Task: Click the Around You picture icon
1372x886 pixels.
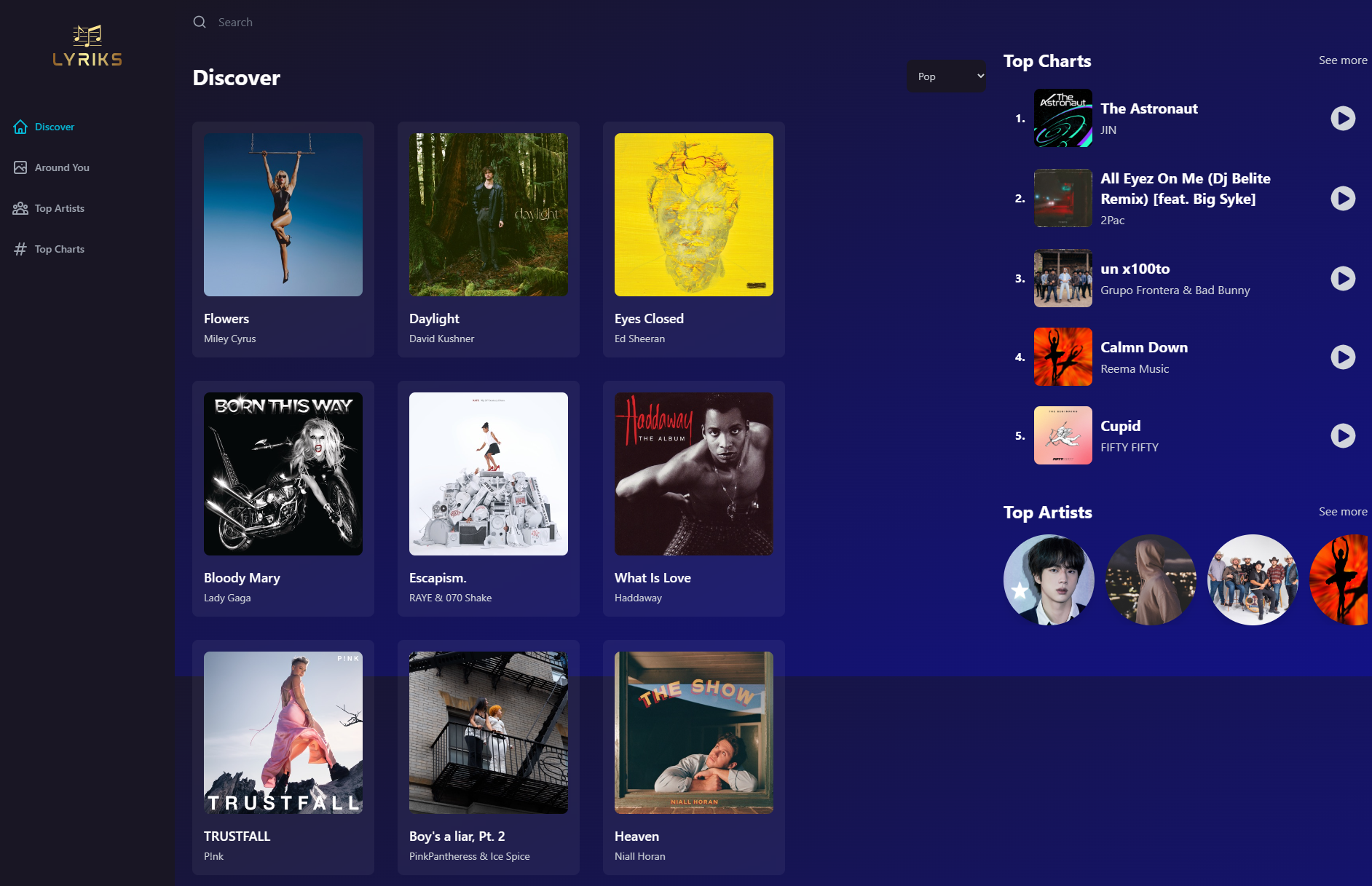Action: (x=20, y=167)
